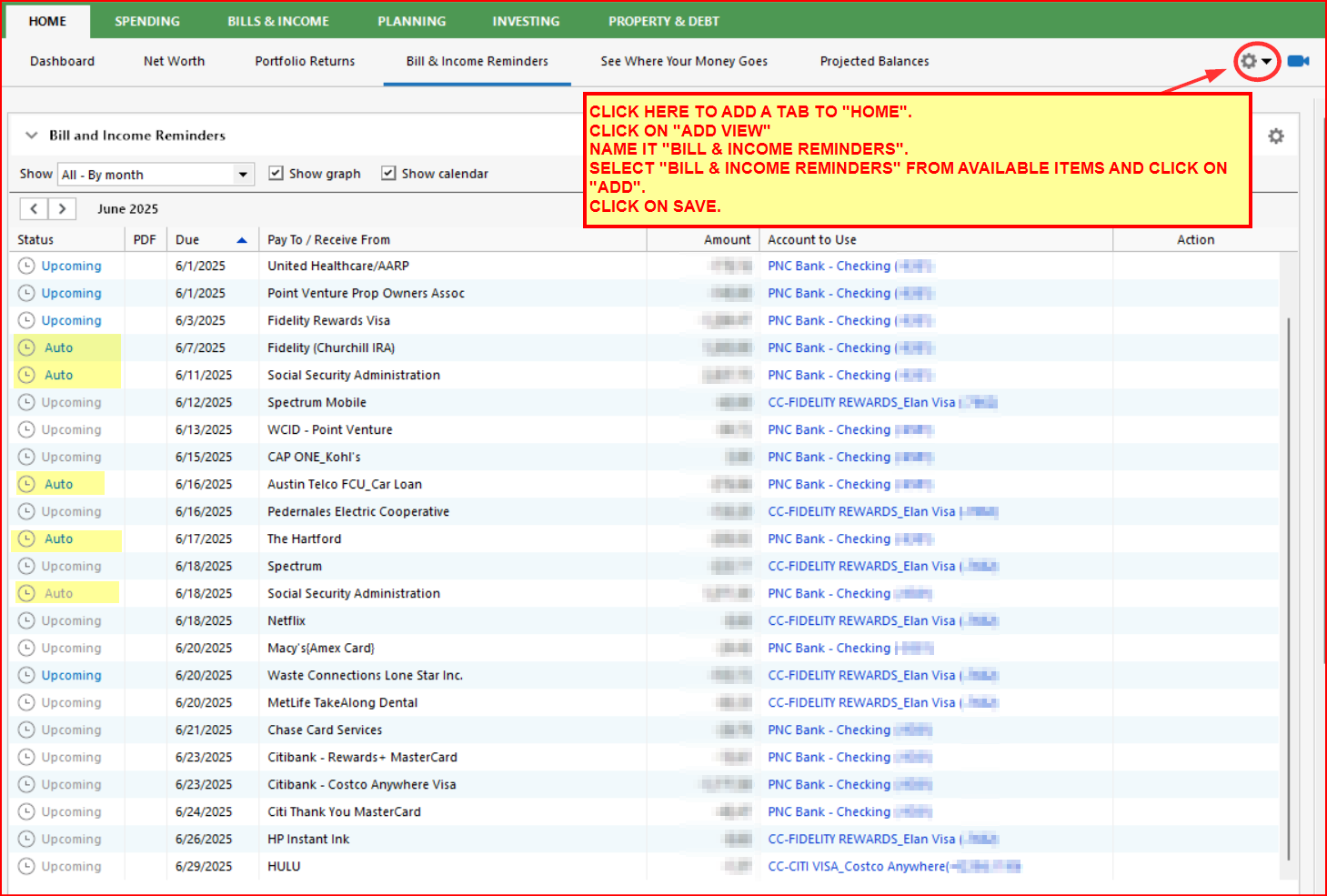Switch to the Net Worth view
The width and height of the screenshot is (1327, 896).
[175, 61]
